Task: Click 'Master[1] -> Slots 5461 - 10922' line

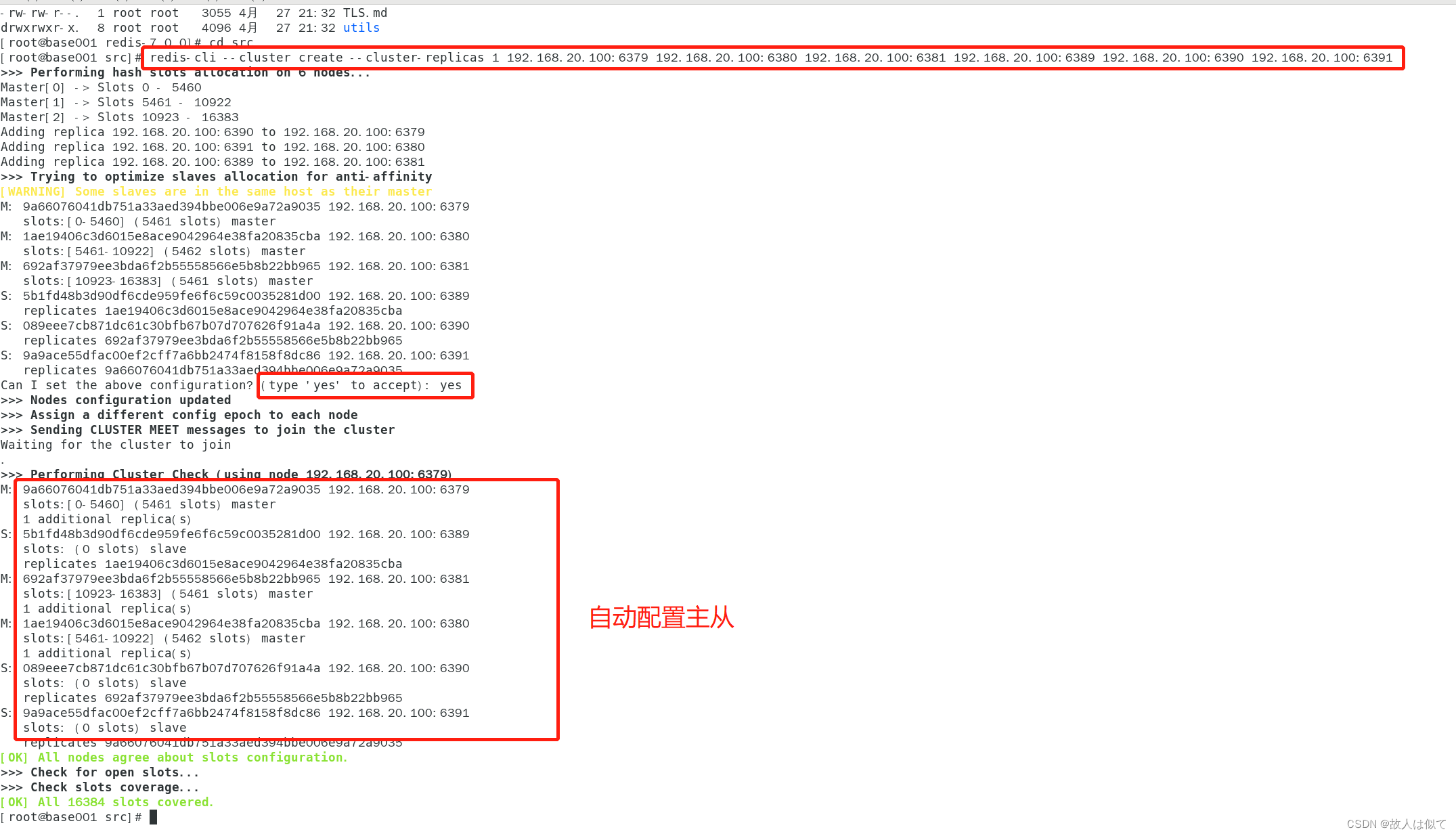Action: pyautogui.click(x=116, y=102)
